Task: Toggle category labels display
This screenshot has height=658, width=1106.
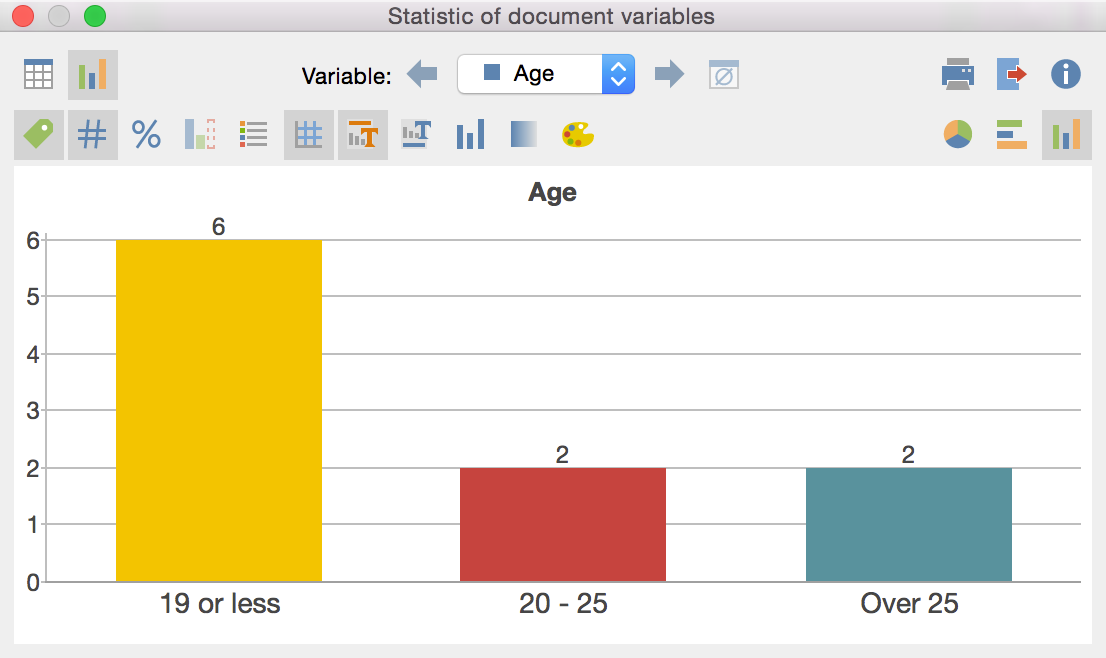Action: point(38,135)
